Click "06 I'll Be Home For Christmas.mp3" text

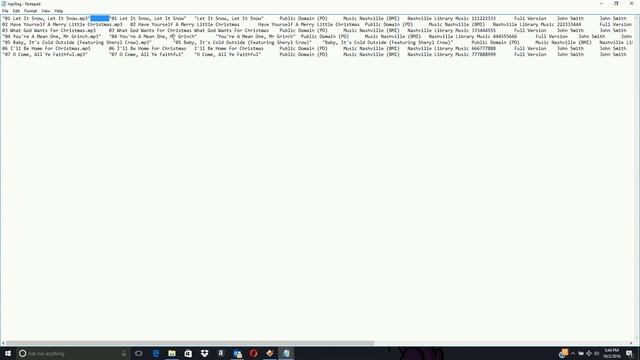click(x=46, y=48)
